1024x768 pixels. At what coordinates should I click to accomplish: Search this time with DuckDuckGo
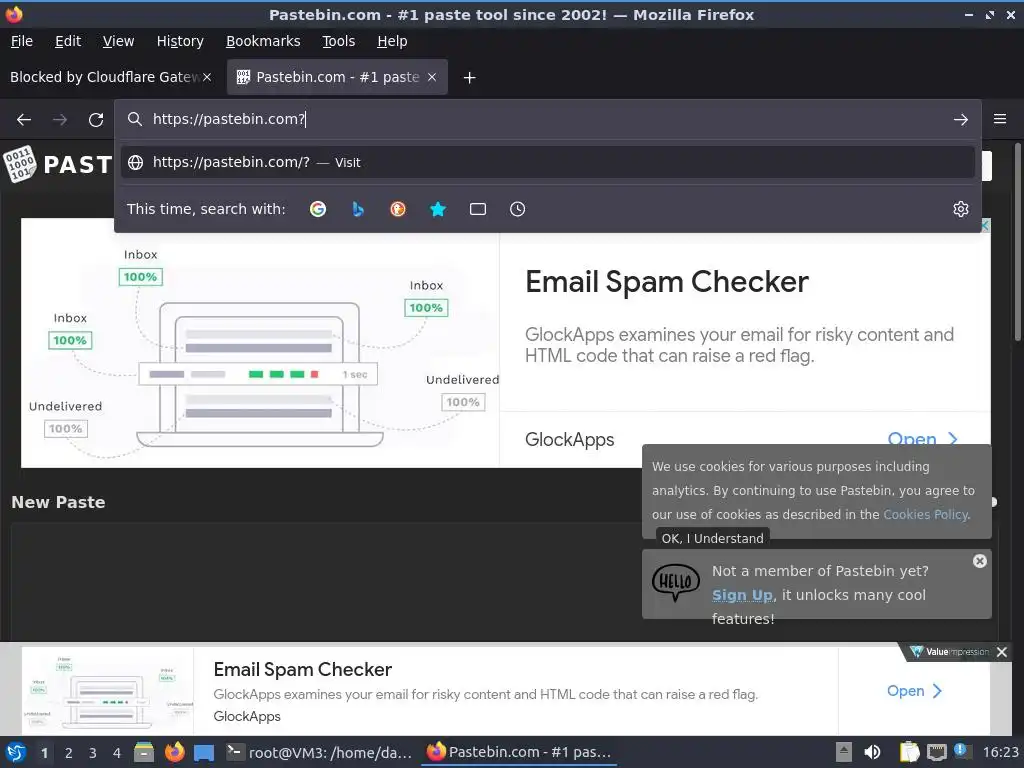point(398,209)
